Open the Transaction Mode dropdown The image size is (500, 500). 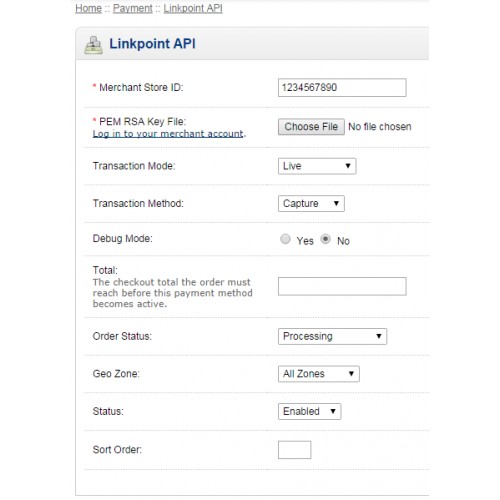tap(317, 166)
